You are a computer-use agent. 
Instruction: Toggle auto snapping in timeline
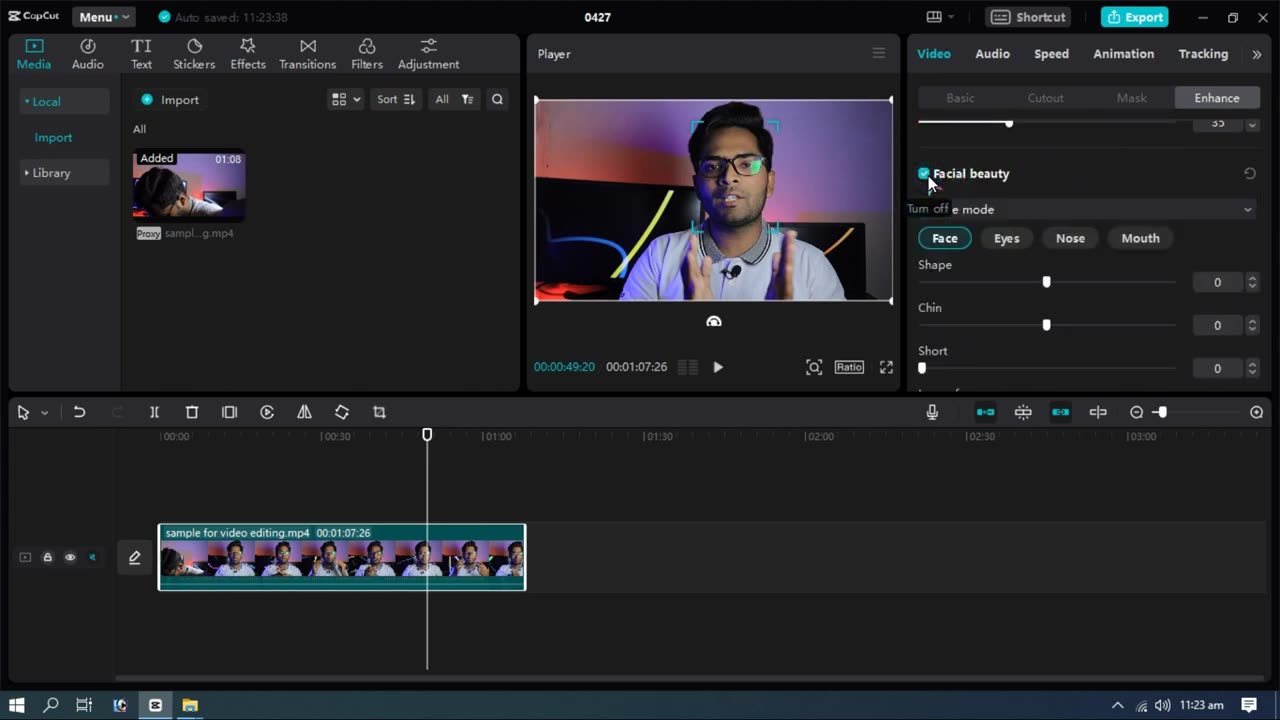pyautogui.click(x=1023, y=412)
